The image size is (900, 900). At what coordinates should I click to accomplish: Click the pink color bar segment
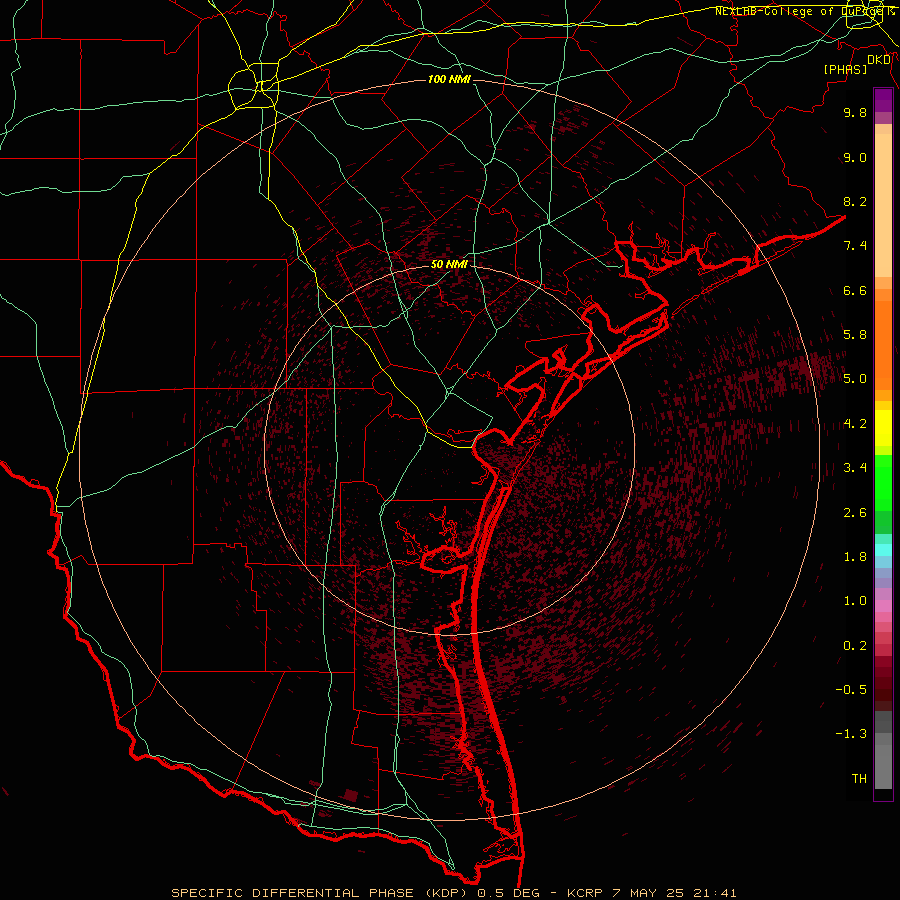tap(883, 606)
